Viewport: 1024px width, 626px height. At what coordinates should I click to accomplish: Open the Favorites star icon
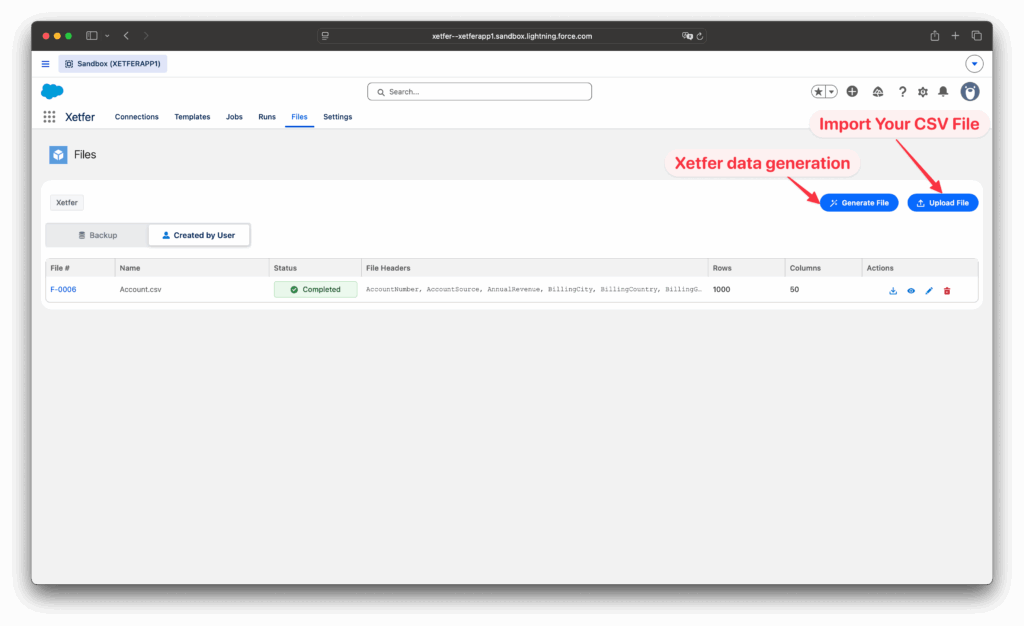(818, 92)
